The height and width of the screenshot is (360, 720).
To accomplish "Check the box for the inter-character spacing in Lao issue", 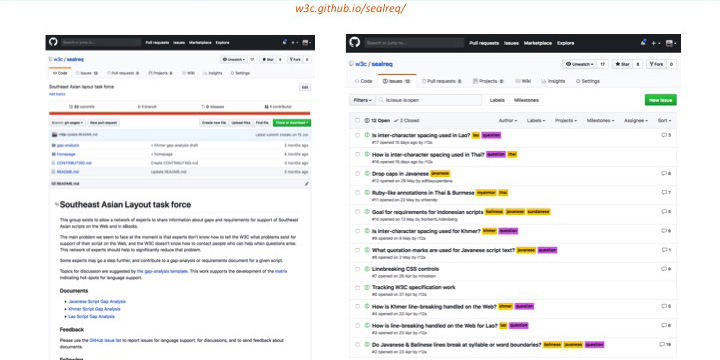I will pos(357,135).
